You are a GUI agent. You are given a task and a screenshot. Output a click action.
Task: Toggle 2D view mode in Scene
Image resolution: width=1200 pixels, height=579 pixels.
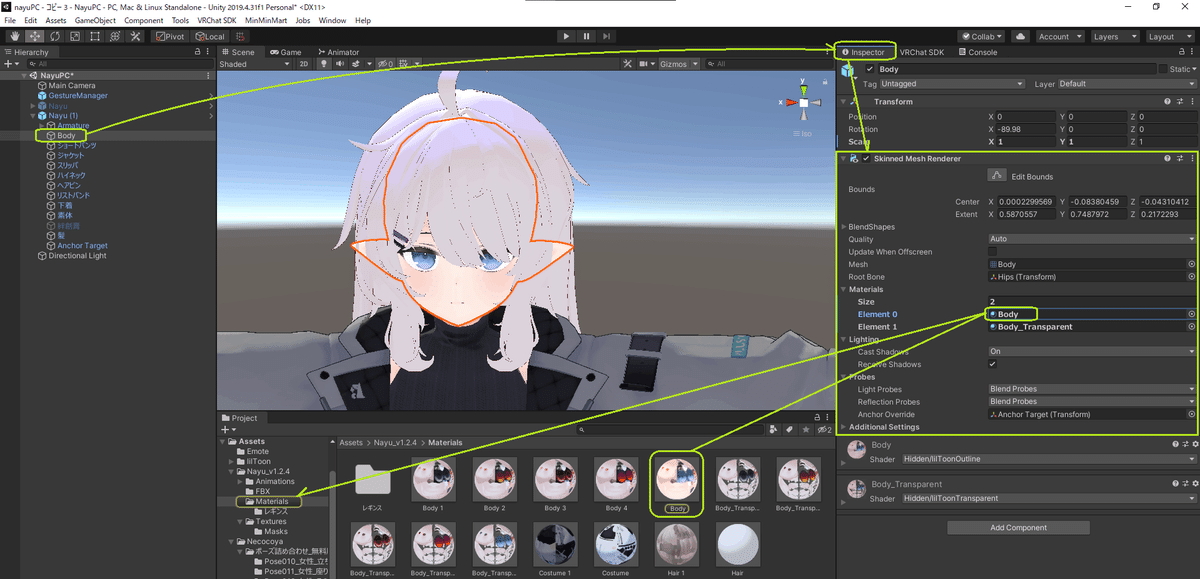[304, 64]
